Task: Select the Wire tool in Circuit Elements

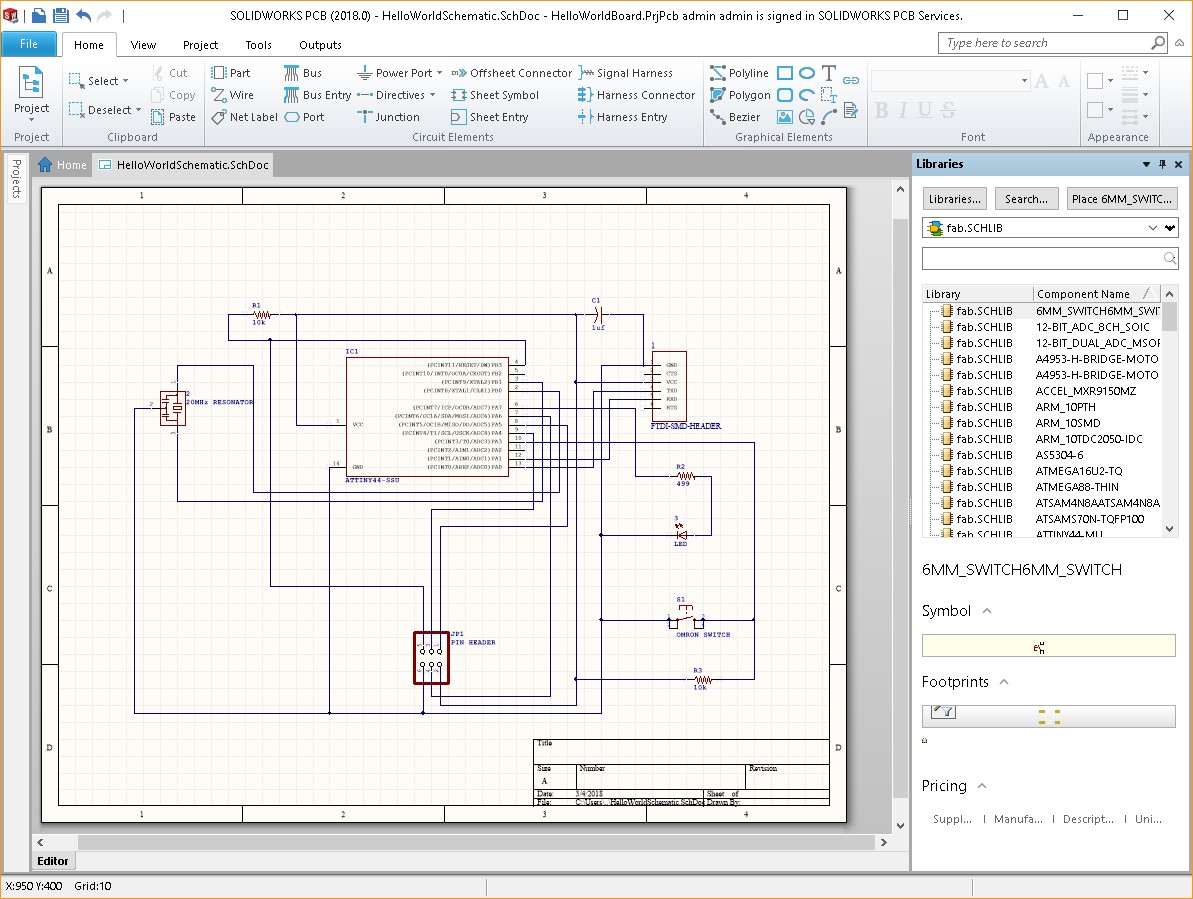Action: click(x=233, y=95)
